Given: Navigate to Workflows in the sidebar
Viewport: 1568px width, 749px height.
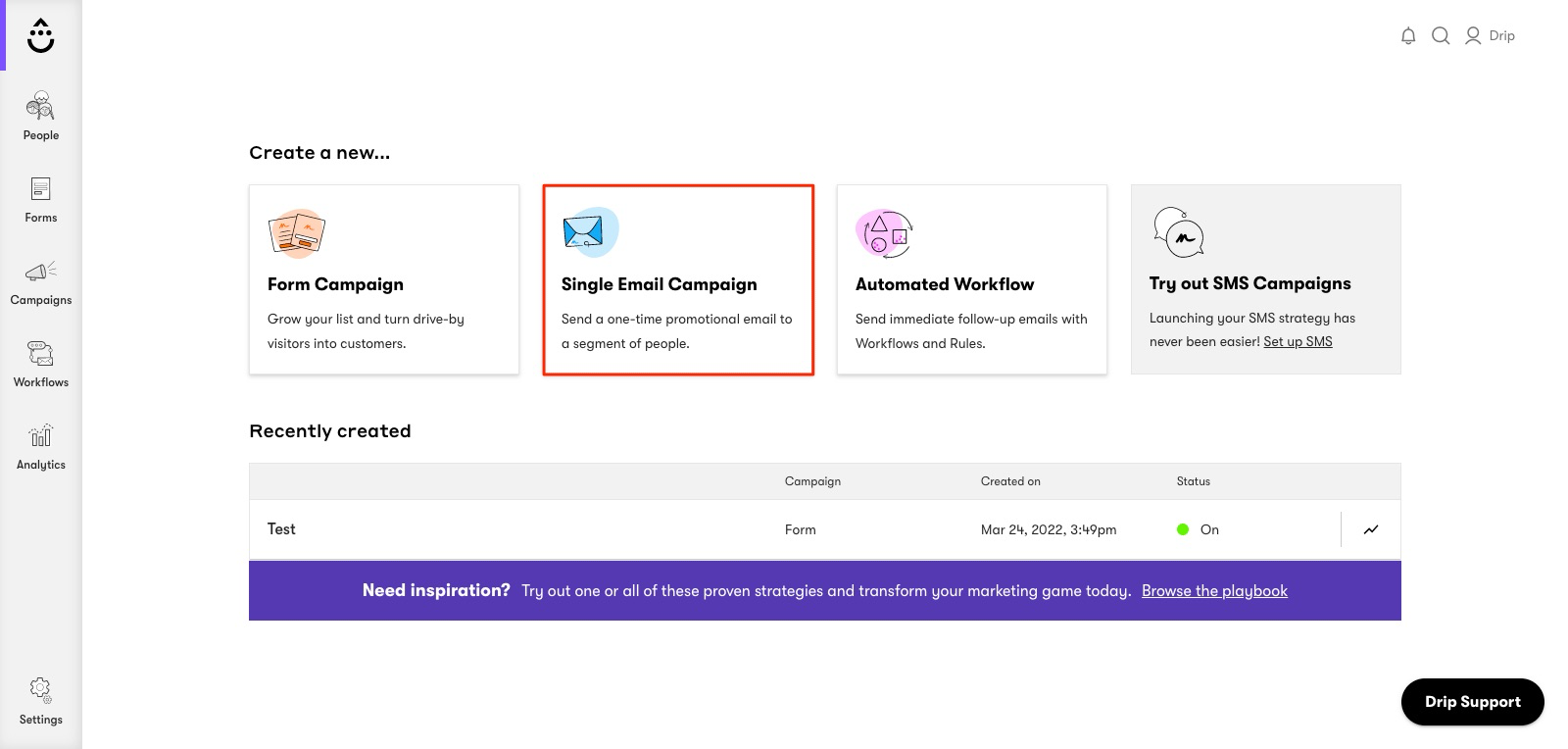Looking at the screenshot, I should tap(41, 365).
